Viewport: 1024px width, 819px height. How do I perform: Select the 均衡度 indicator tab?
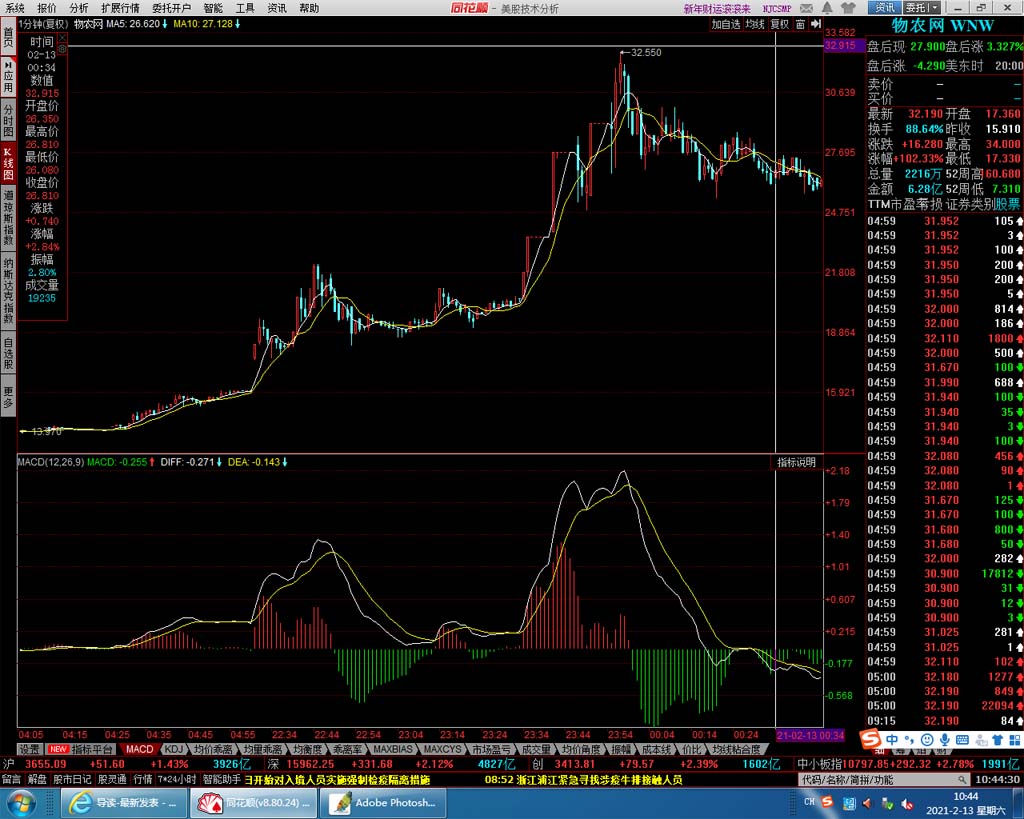pos(307,749)
